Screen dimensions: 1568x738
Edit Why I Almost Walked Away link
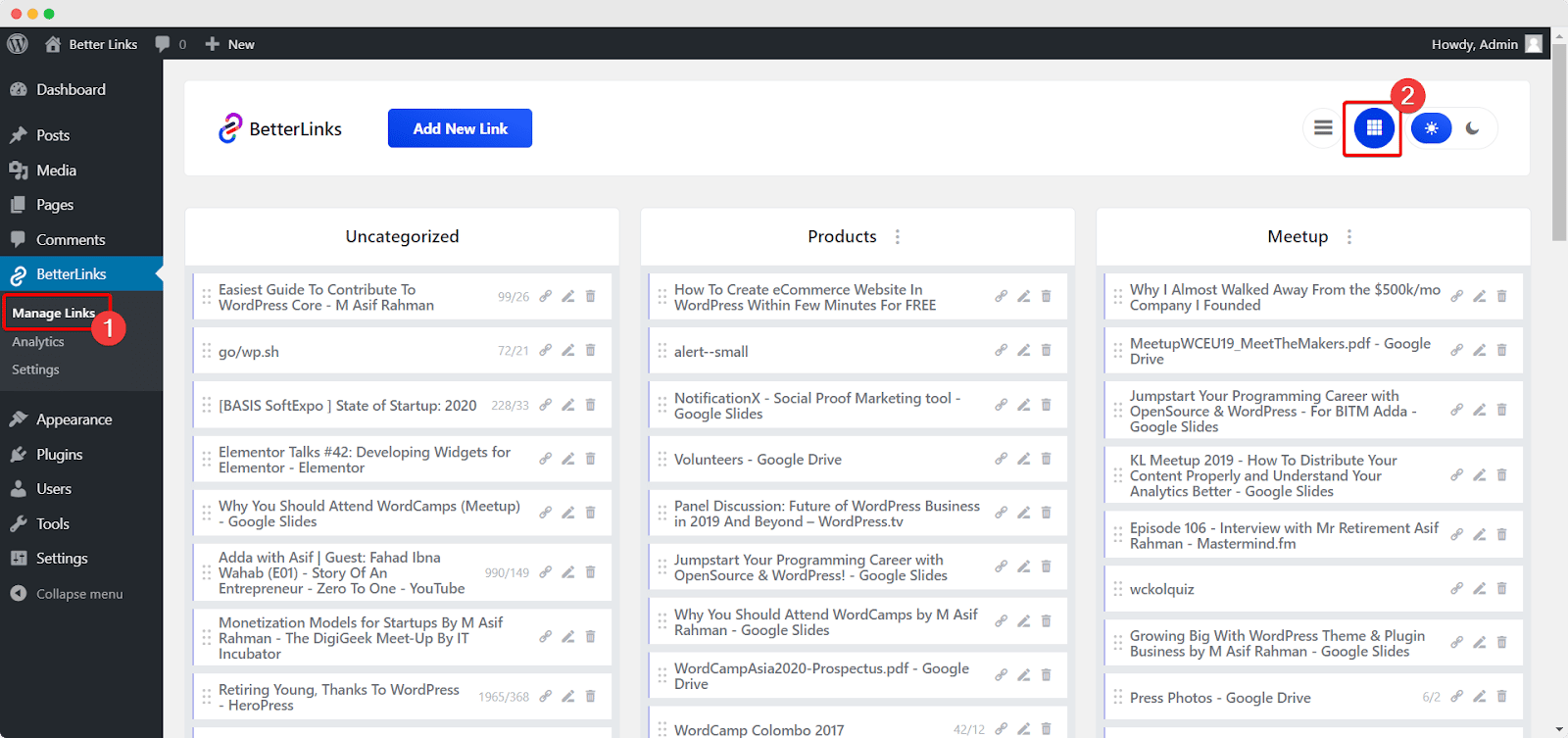pyautogui.click(x=1479, y=296)
